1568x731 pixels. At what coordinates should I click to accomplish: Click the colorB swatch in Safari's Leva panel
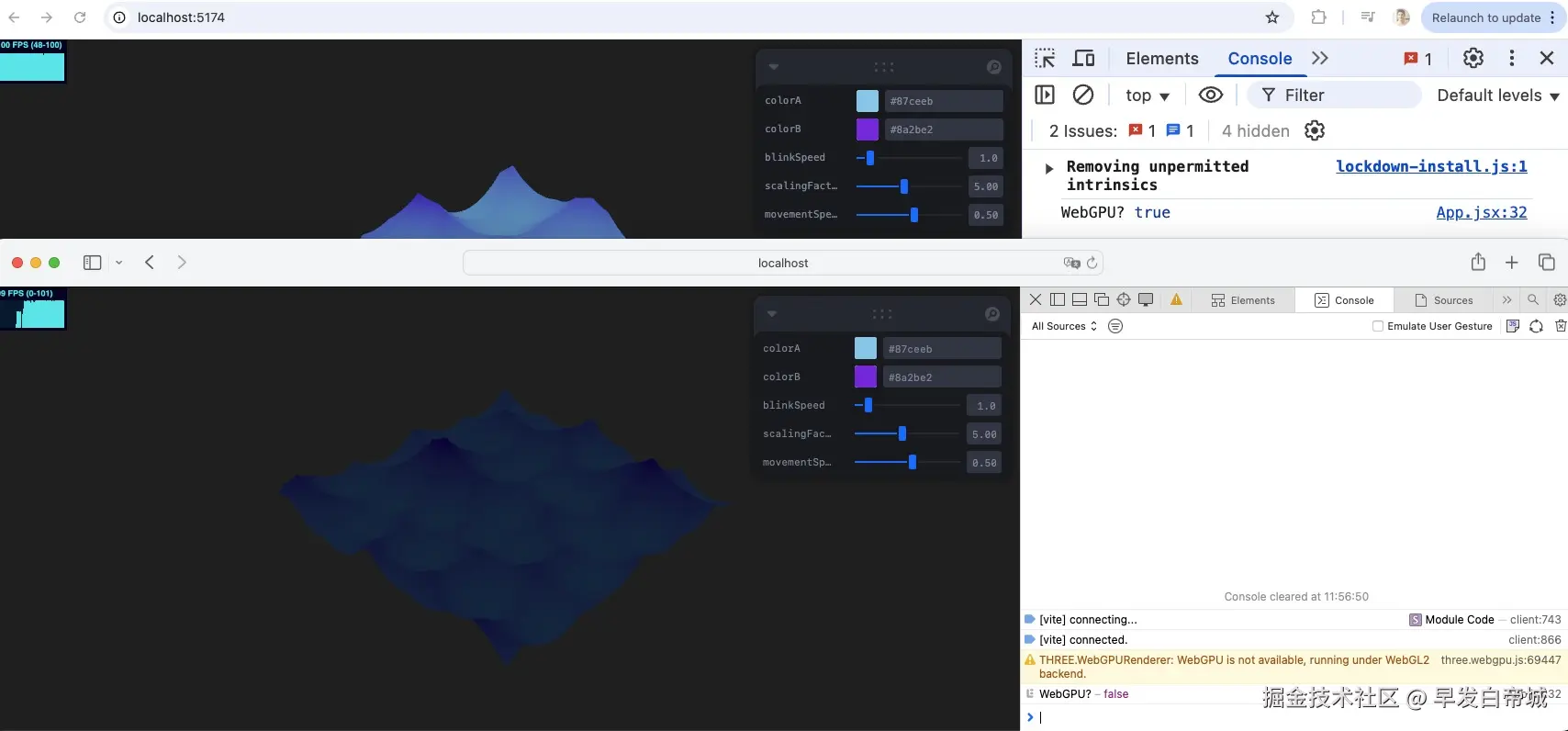(865, 377)
